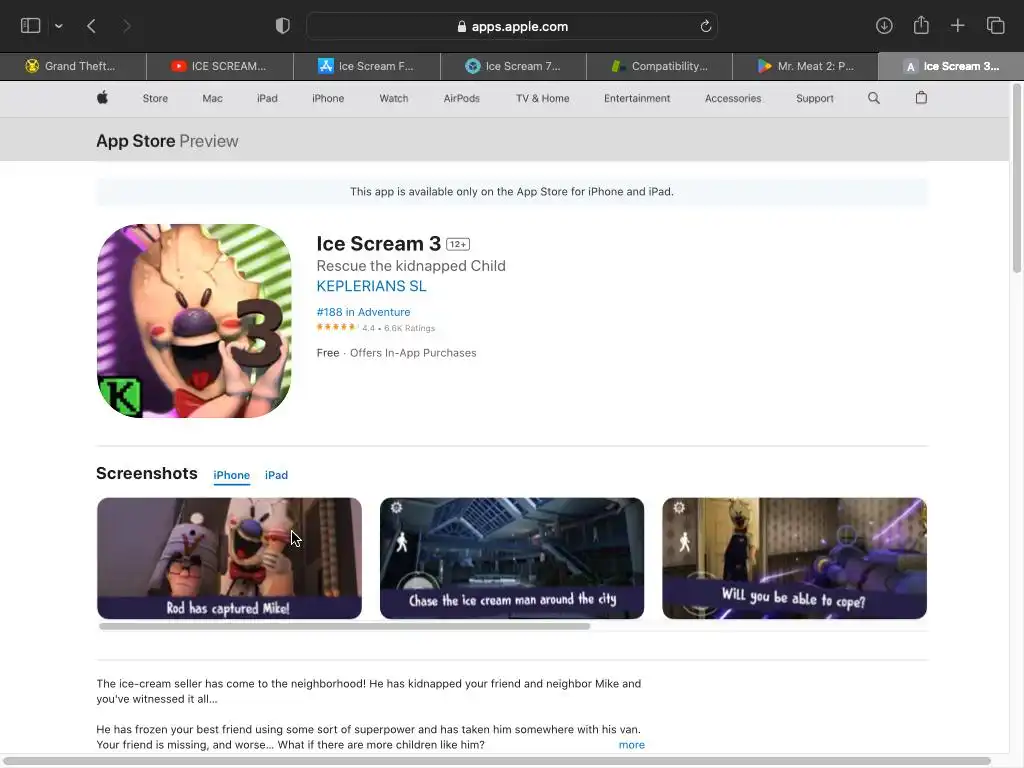
Task: Expand the description with the more link
Action: (632, 744)
